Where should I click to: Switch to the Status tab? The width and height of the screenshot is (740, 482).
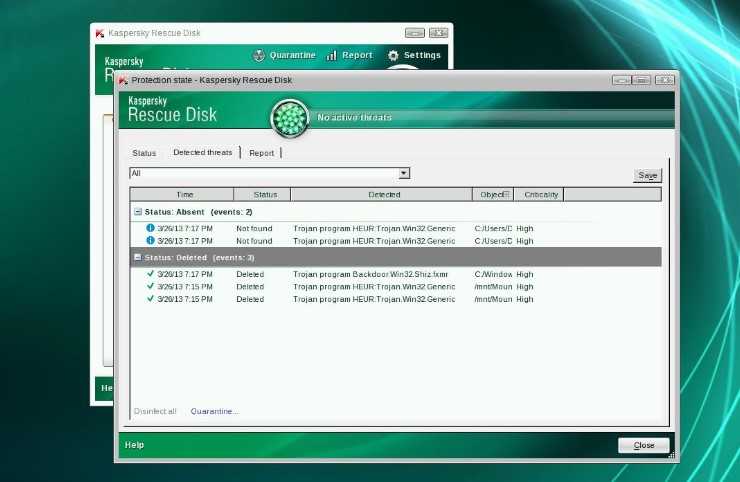[x=144, y=153]
